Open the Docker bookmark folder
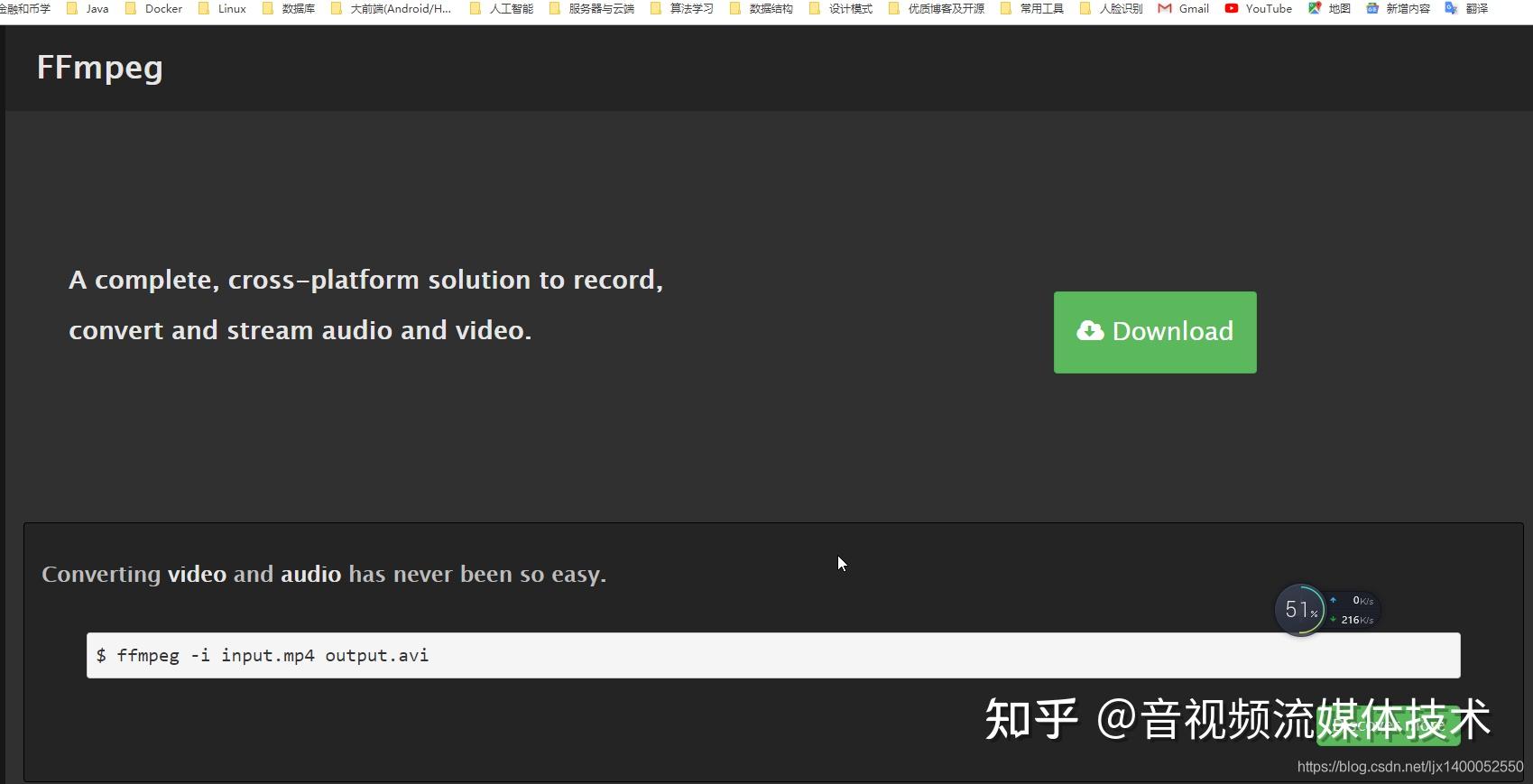This screenshot has height=784, width=1533. pyautogui.click(x=153, y=8)
